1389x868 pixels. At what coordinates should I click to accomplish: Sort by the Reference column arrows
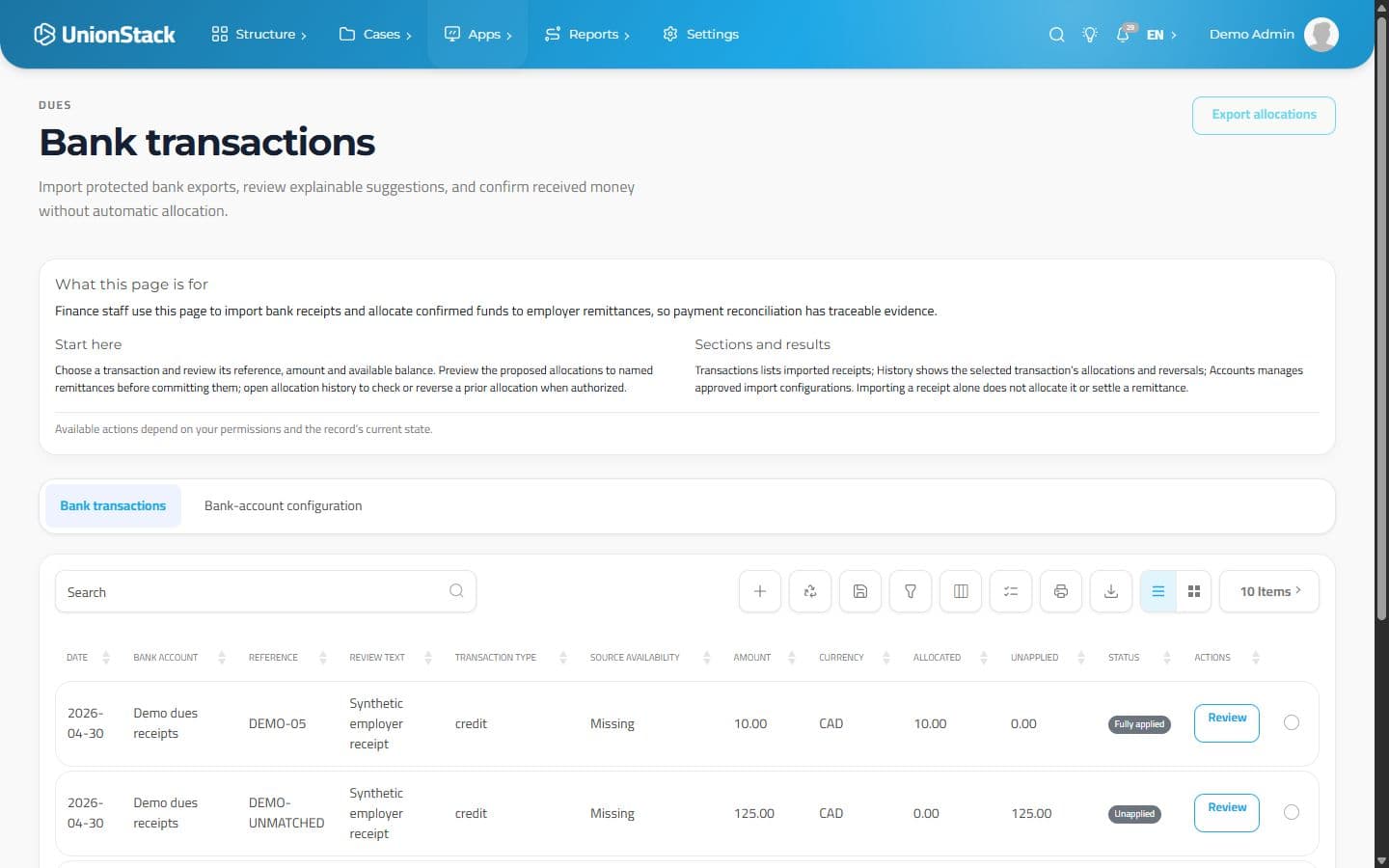click(323, 658)
